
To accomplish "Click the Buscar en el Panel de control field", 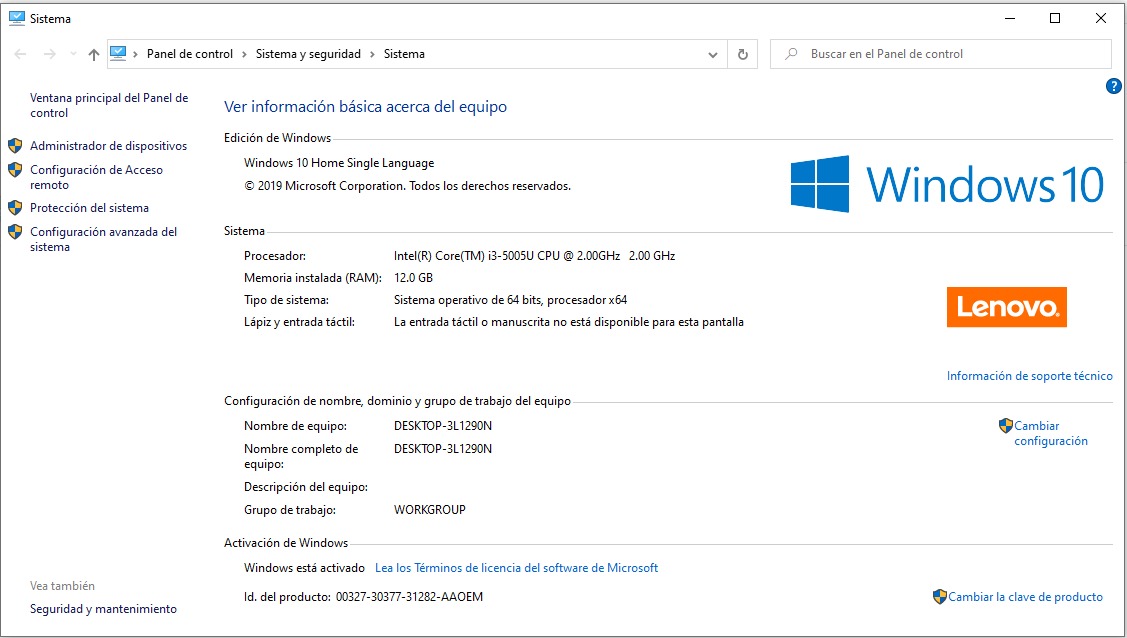I will point(950,54).
